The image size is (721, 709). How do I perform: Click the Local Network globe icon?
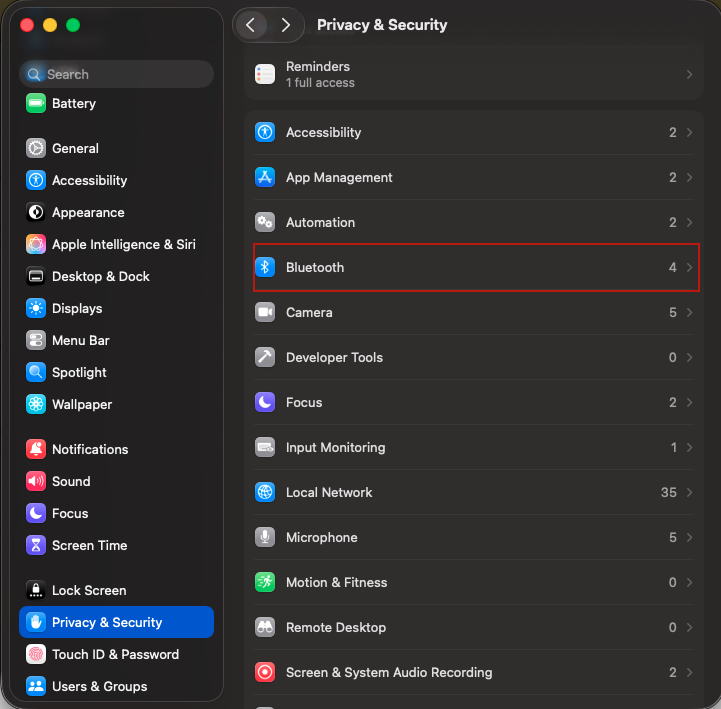[x=265, y=492]
